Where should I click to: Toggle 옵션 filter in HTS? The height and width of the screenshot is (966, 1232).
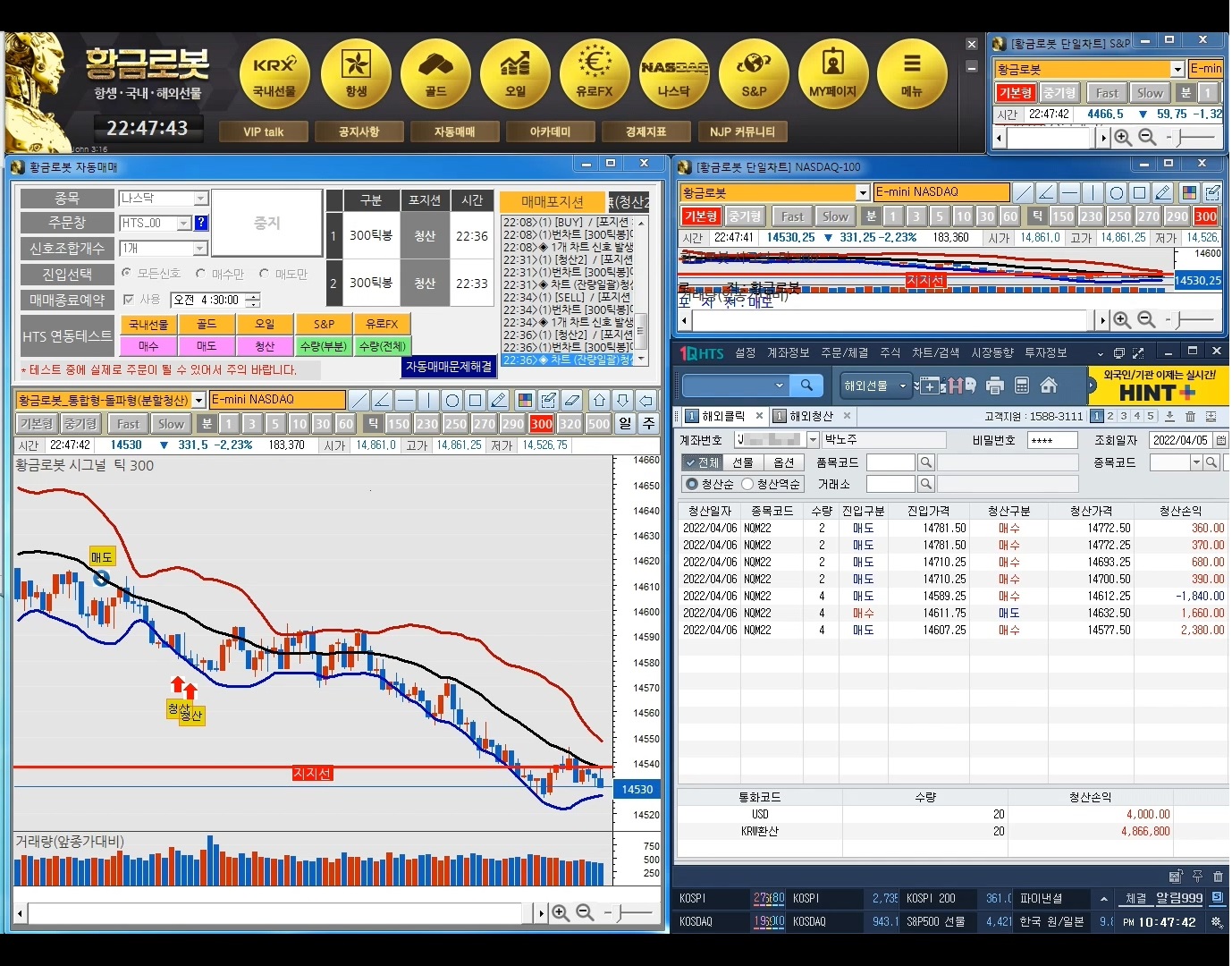tap(784, 462)
